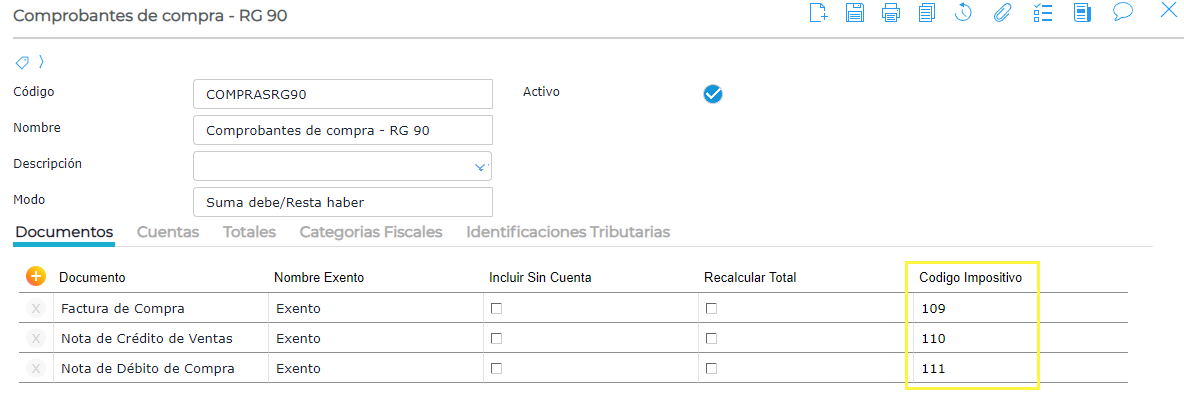
Task: Add a document row with orange plus
Action: (x=35, y=276)
